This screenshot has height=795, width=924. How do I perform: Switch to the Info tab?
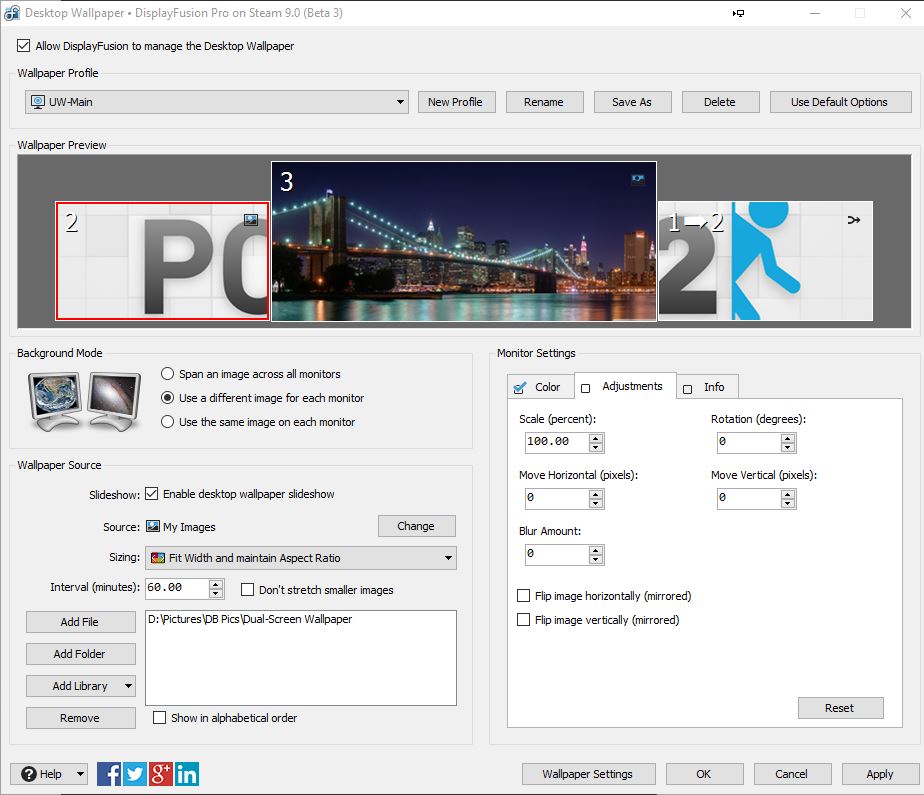[706, 387]
